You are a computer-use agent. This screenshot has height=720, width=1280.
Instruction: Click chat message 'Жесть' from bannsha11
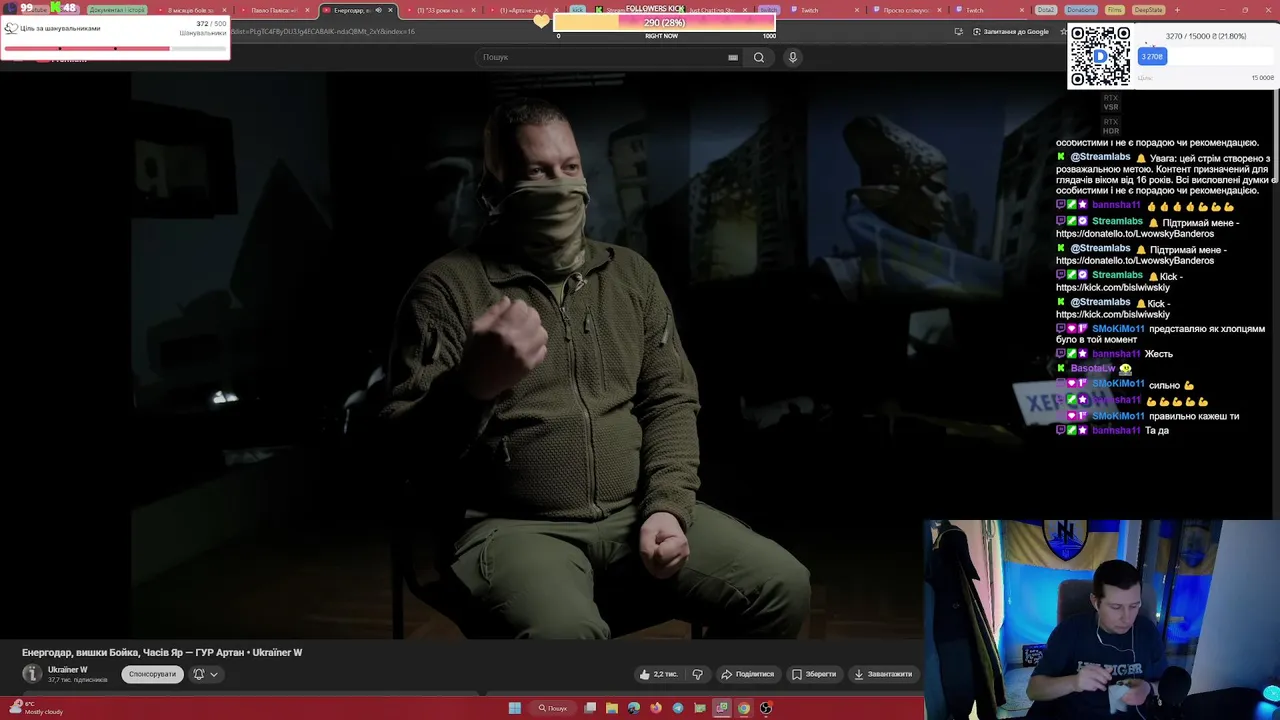1158,354
